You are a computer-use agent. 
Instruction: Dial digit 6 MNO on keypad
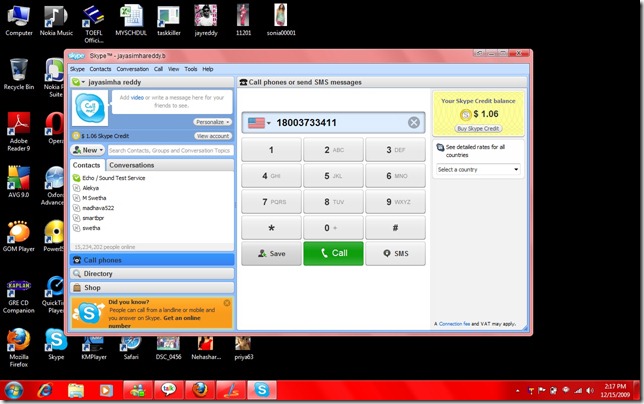point(395,176)
